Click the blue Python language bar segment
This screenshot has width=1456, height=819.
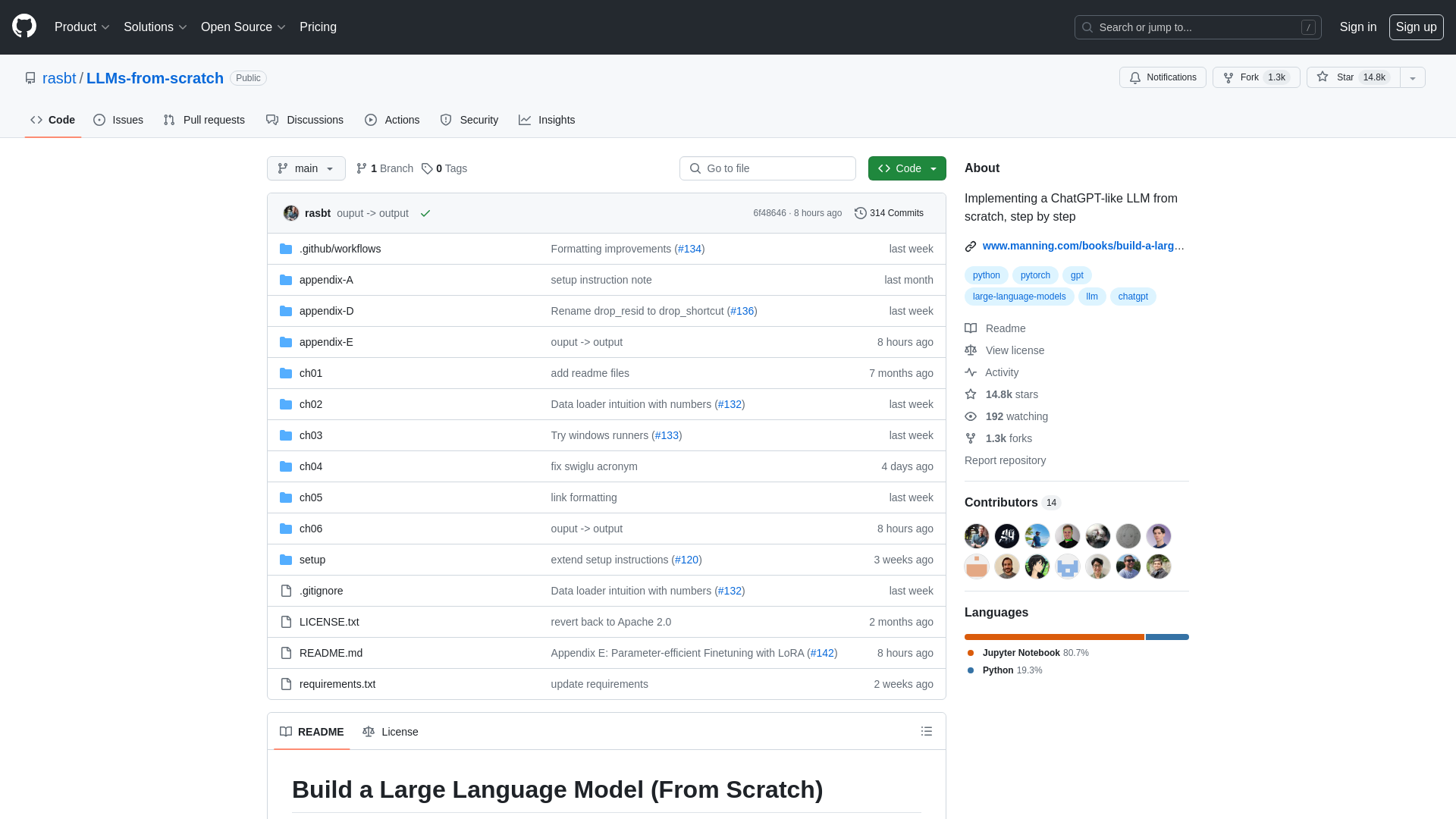pyautogui.click(x=1167, y=637)
